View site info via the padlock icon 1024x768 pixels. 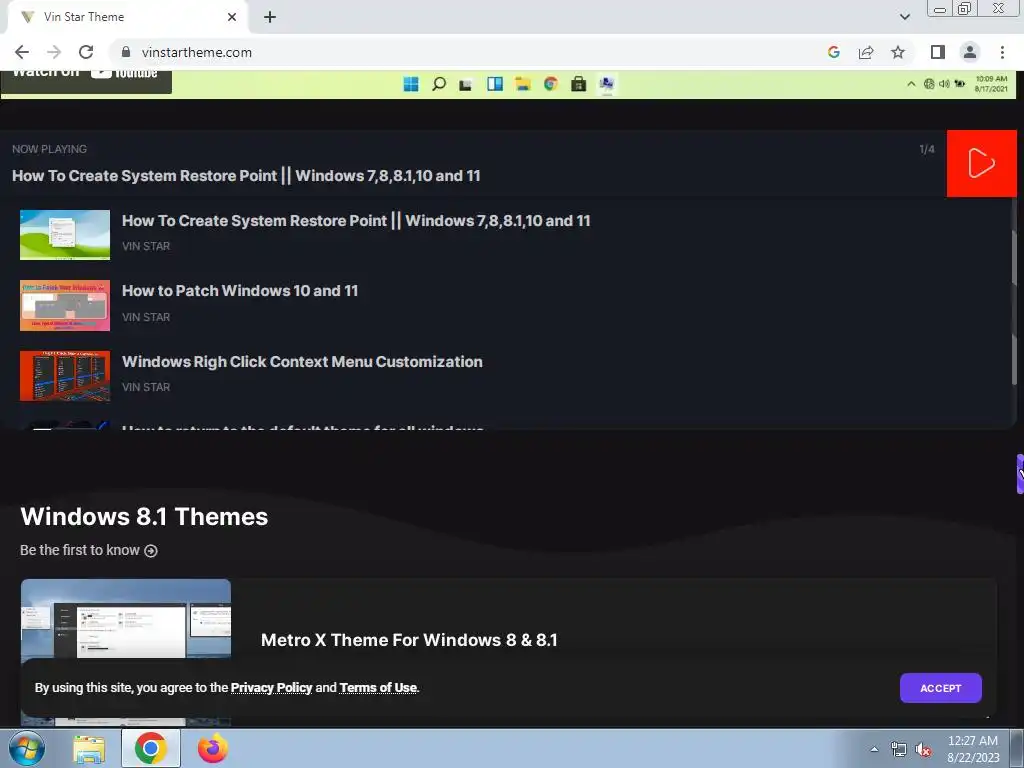[126, 52]
